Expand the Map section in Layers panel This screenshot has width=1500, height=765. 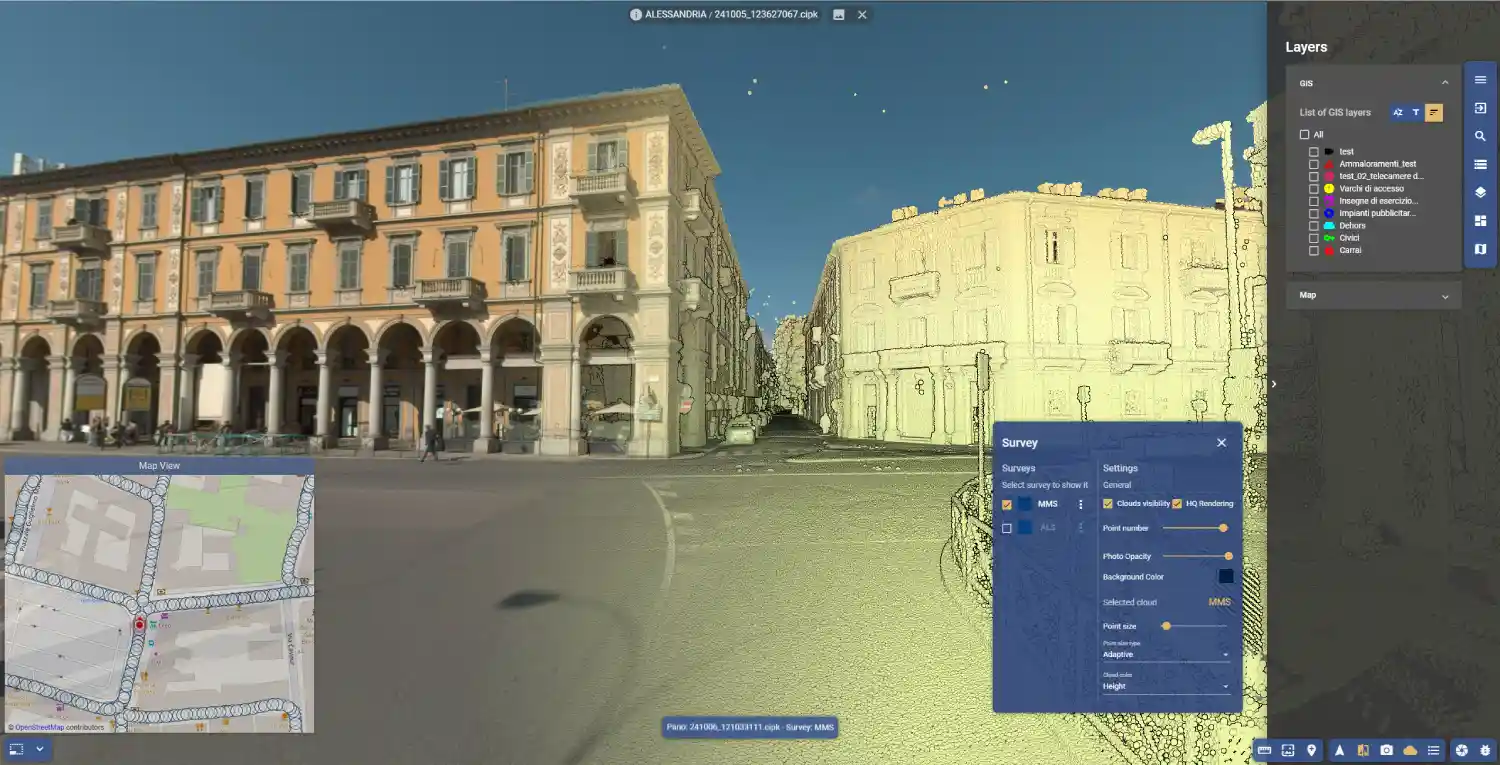pos(1445,296)
